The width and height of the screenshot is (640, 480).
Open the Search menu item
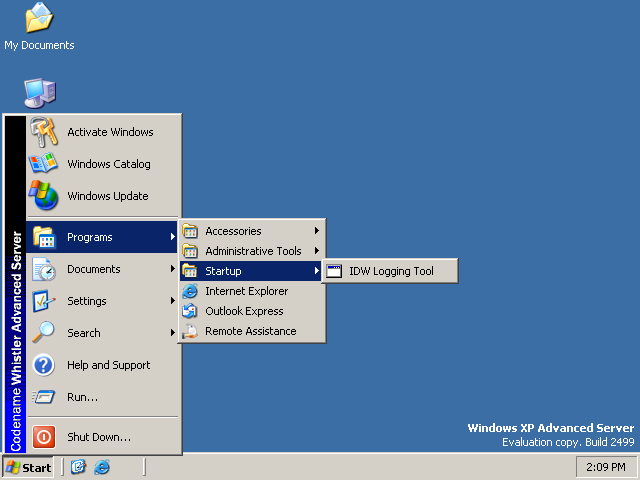pyautogui.click(x=84, y=333)
